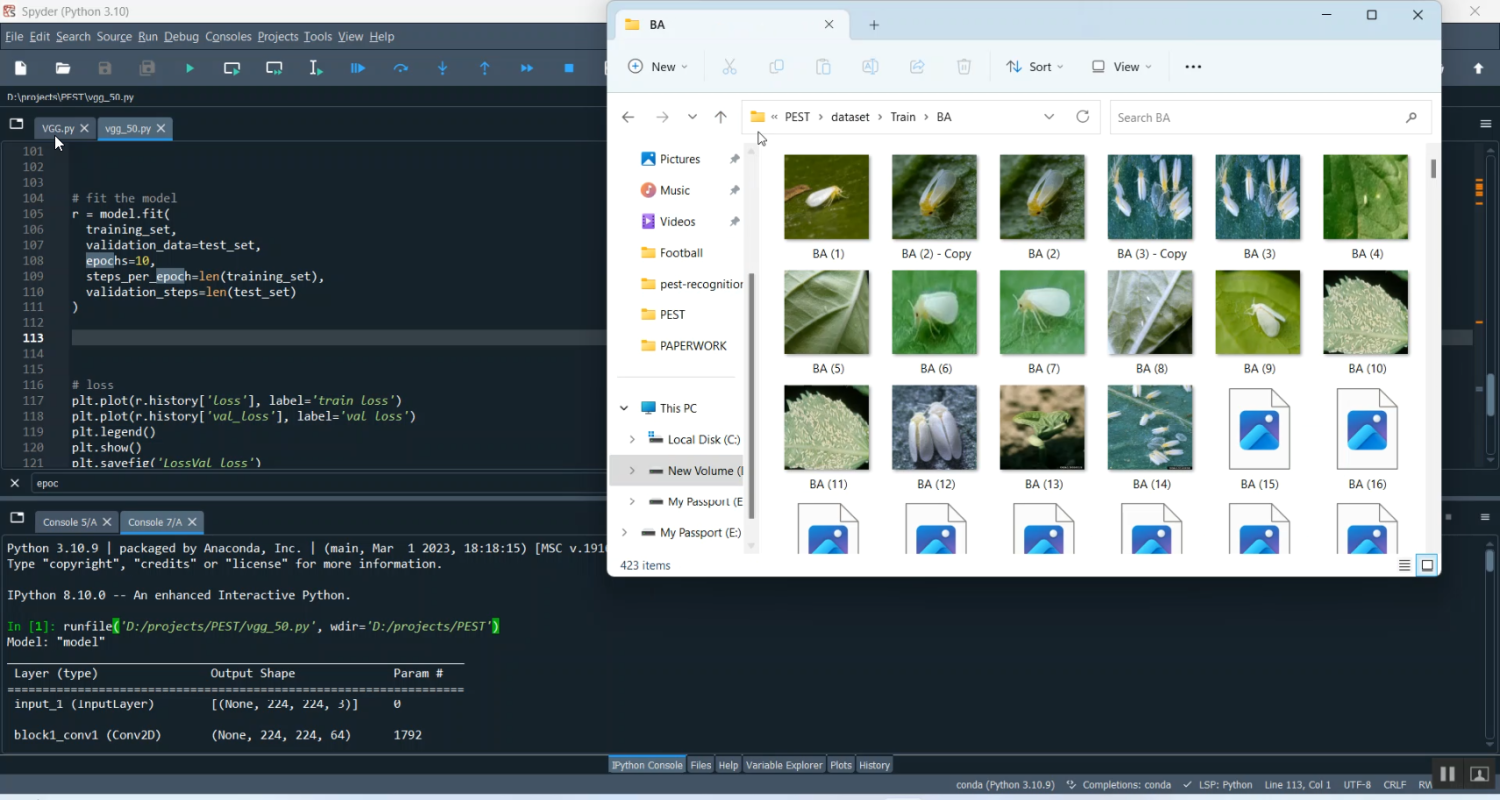Refresh the BA folder view
The height and width of the screenshot is (800, 1500).
point(1082,117)
